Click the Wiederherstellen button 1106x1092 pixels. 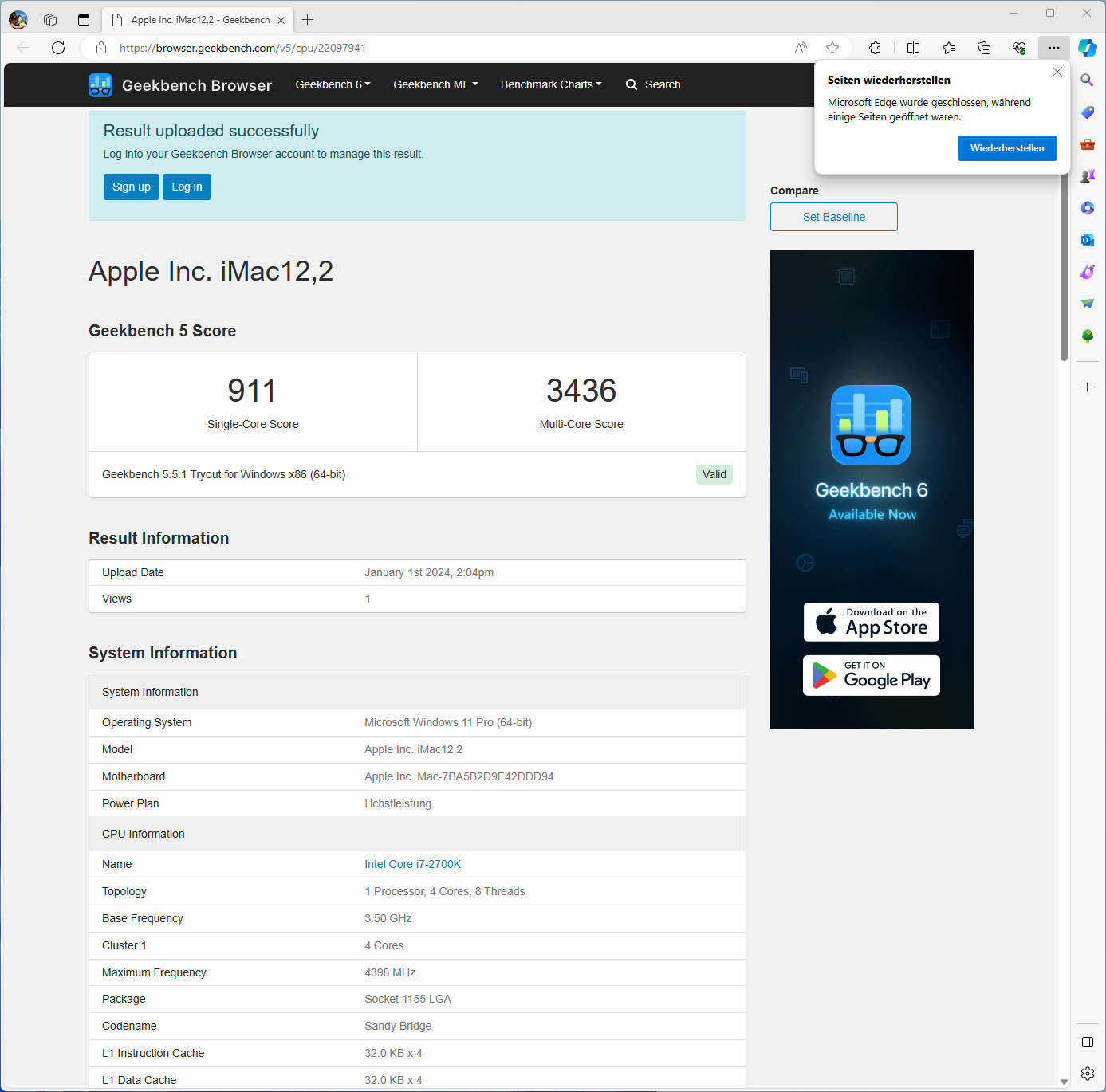1007,148
